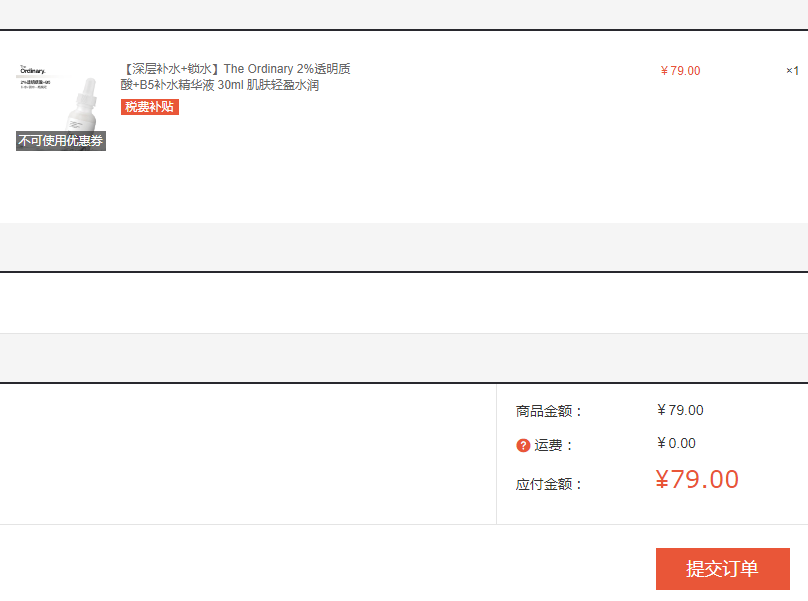Click the black ¥79.00 goods amount value
Viewport: 808px width, 601px height.
pos(680,410)
